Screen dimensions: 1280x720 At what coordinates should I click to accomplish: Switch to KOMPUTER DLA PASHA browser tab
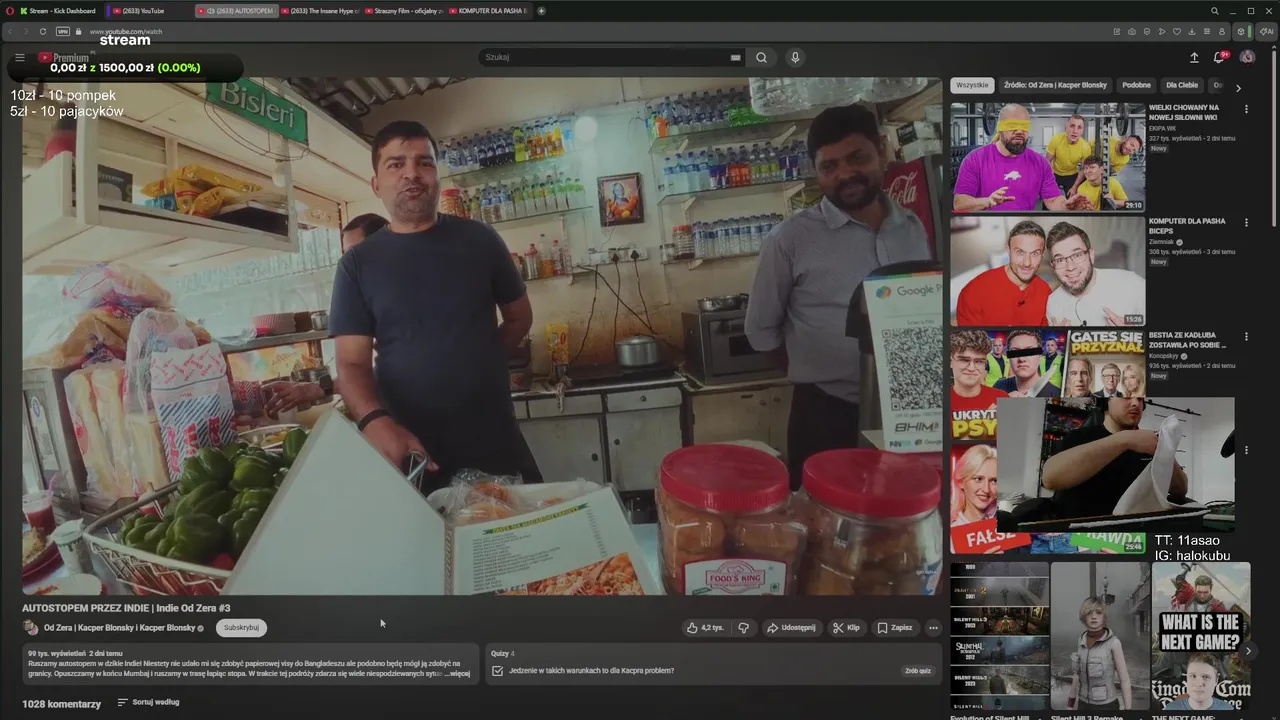pyautogui.click(x=490, y=11)
